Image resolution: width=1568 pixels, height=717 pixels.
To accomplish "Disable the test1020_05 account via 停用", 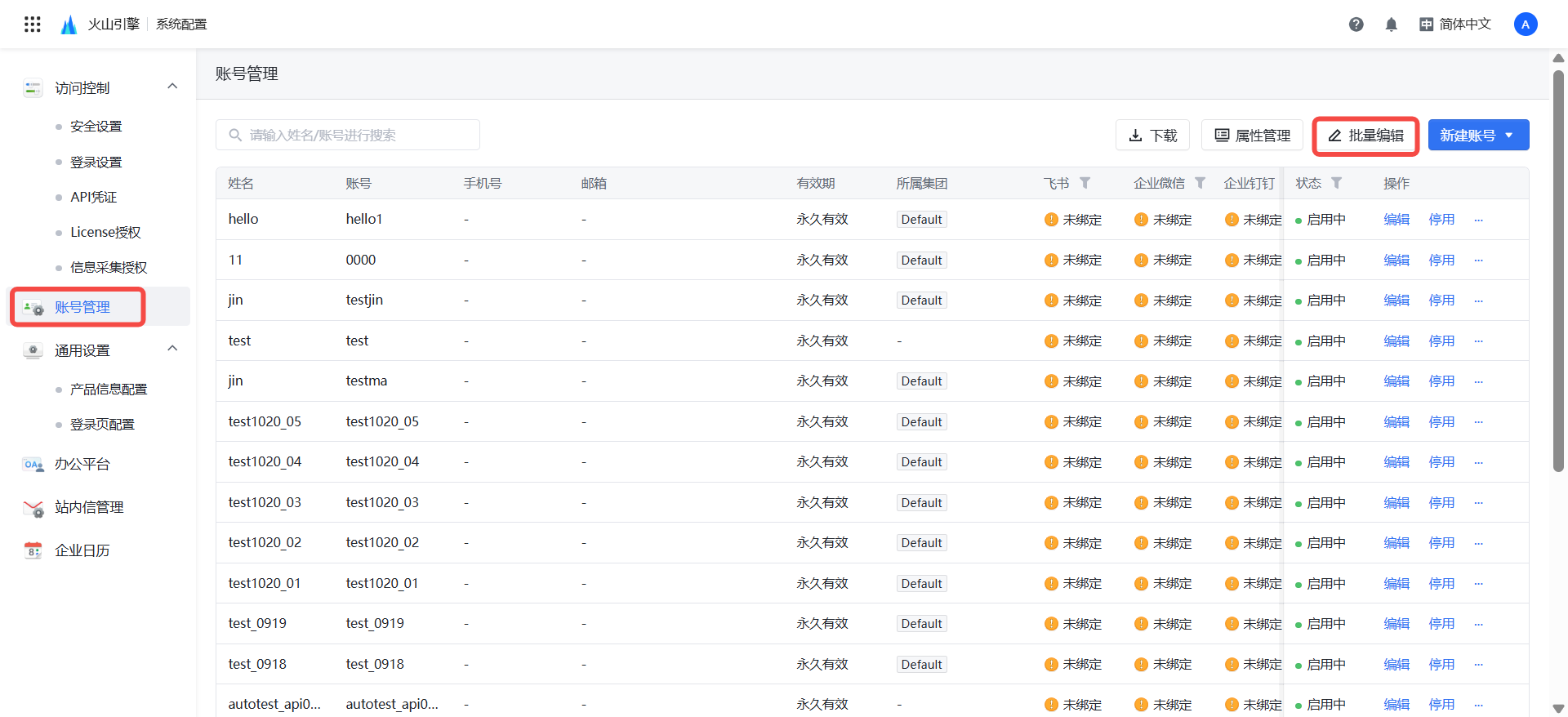I will pyautogui.click(x=1441, y=421).
